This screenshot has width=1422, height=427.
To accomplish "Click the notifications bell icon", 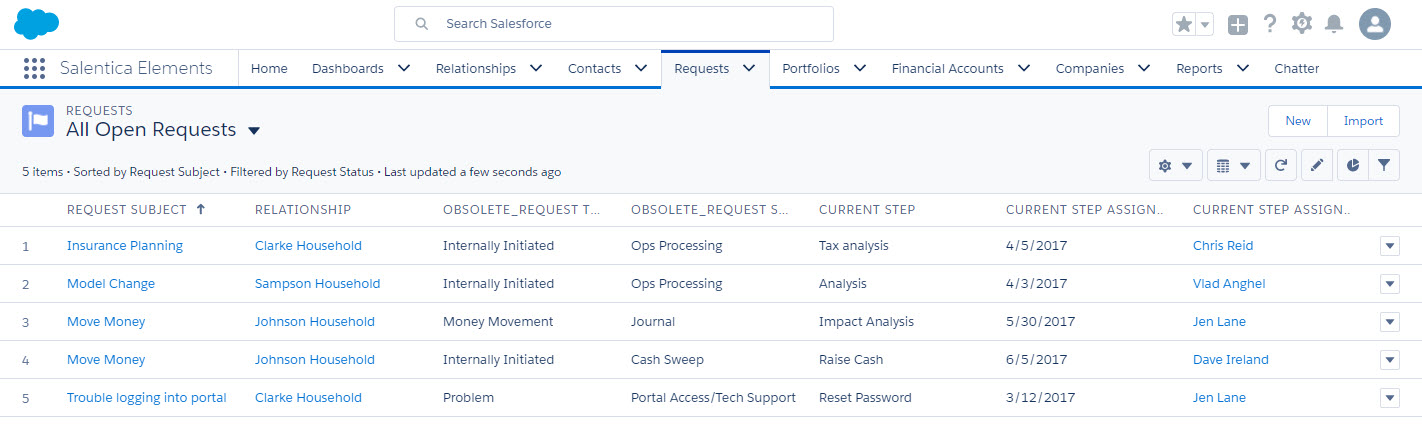I will (x=1333, y=24).
